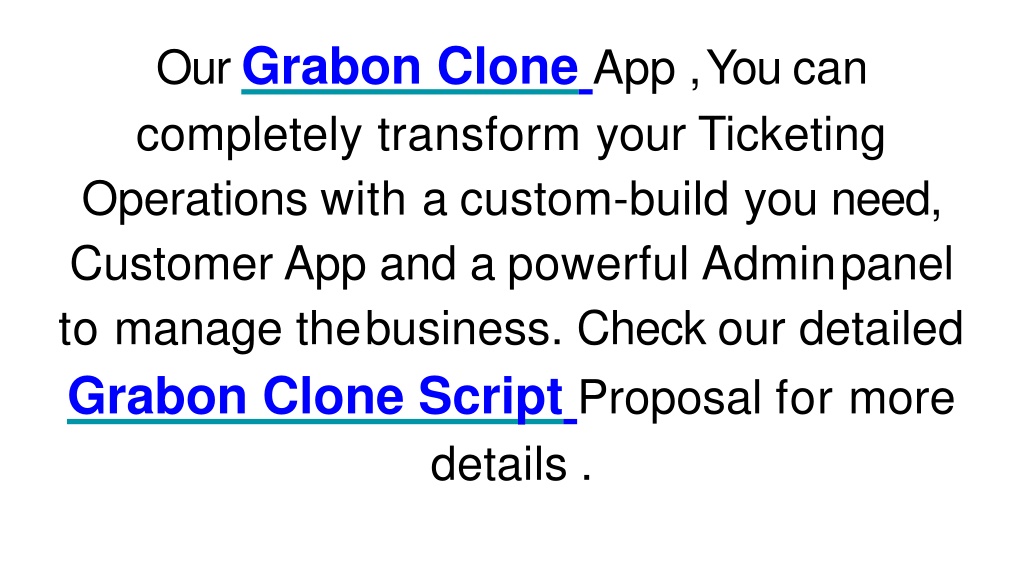Click the word 'App' after first link
The width and height of the screenshot is (1024, 576).
point(634,71)
